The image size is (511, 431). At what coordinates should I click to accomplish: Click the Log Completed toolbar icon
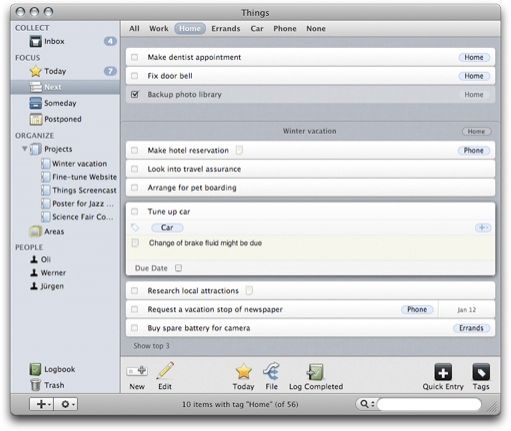[x=315, y=372]
